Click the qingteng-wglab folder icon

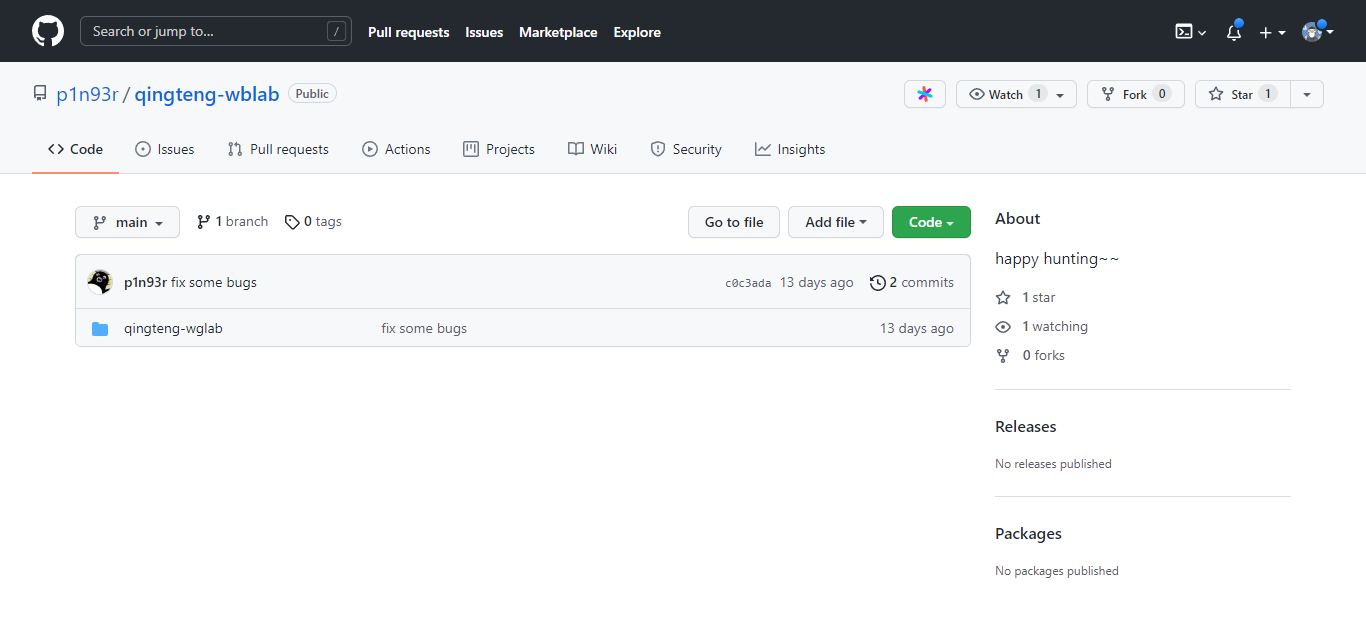[x=100, y=328]
